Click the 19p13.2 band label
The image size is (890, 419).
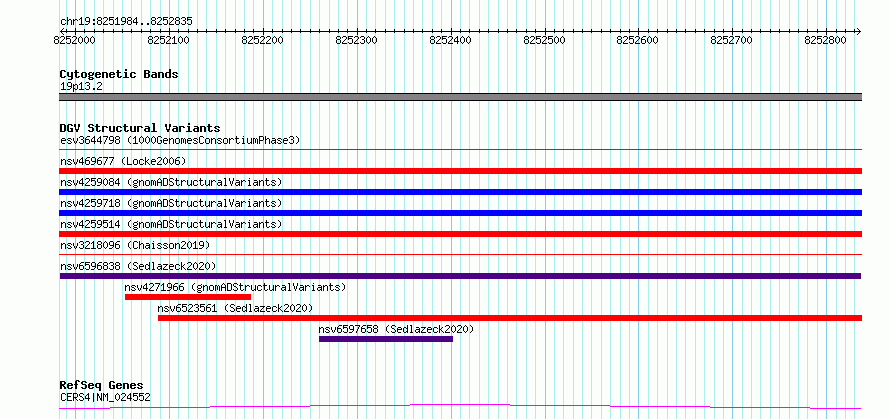point(81,87)
